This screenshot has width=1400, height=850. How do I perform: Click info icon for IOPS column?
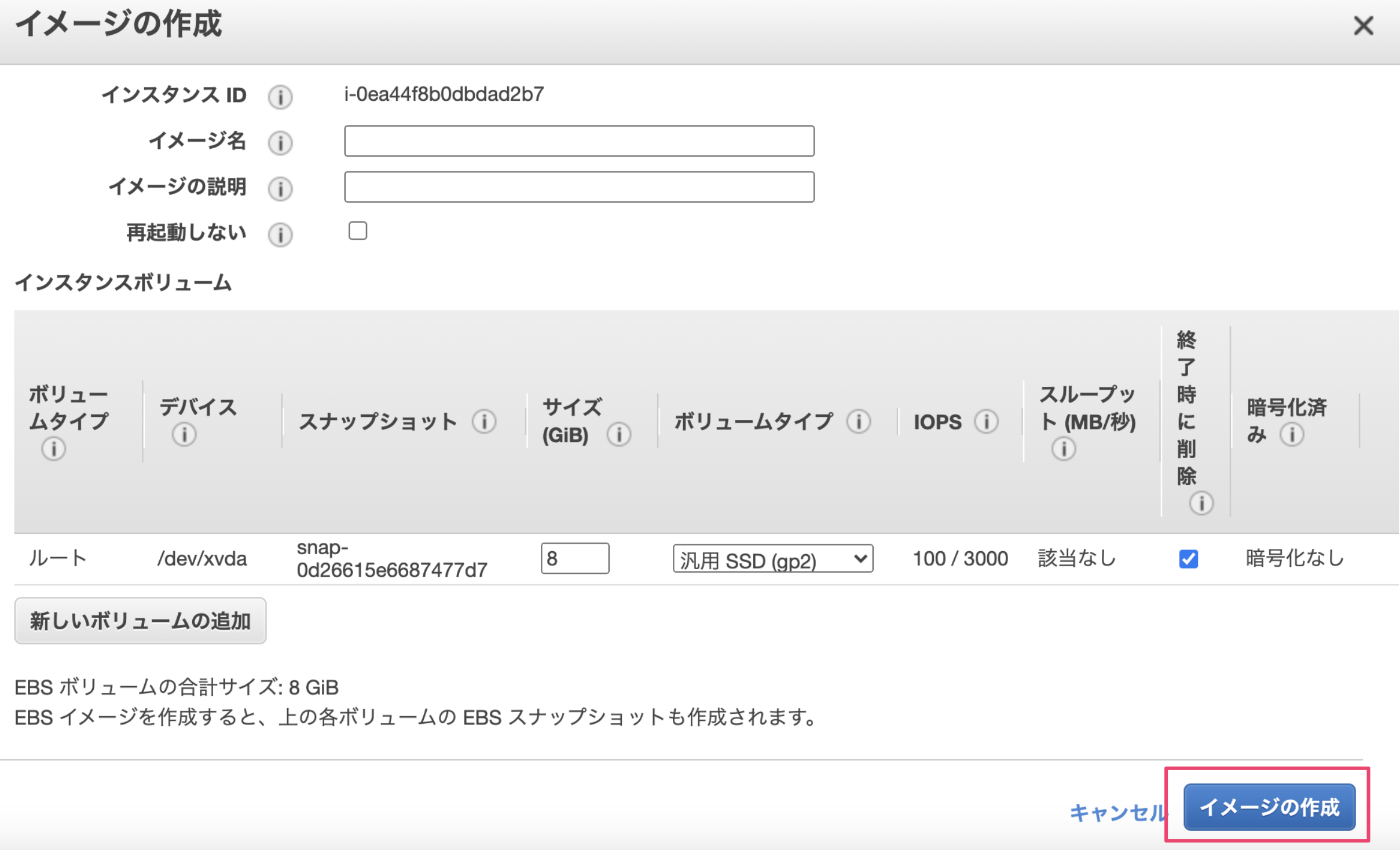coord(986,422)
